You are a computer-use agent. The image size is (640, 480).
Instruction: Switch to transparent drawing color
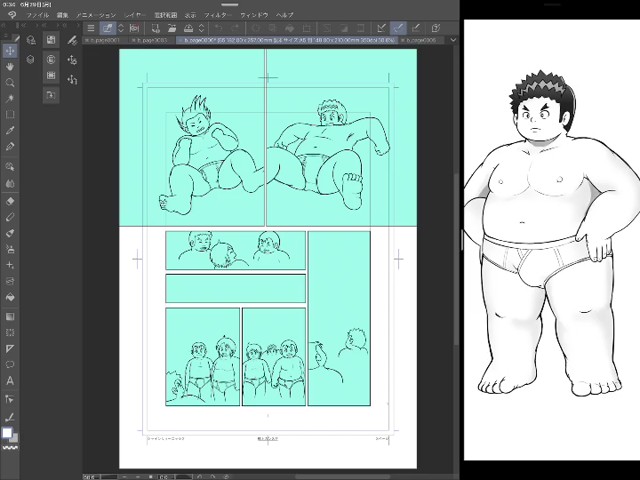point(10,448)
